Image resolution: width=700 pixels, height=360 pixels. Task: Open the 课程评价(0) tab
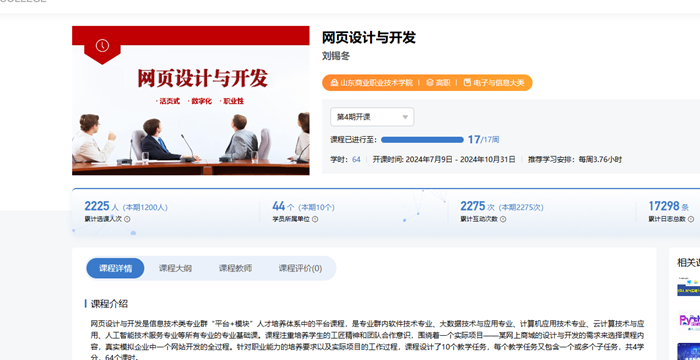pyautogui.click(x=300, y=268)
